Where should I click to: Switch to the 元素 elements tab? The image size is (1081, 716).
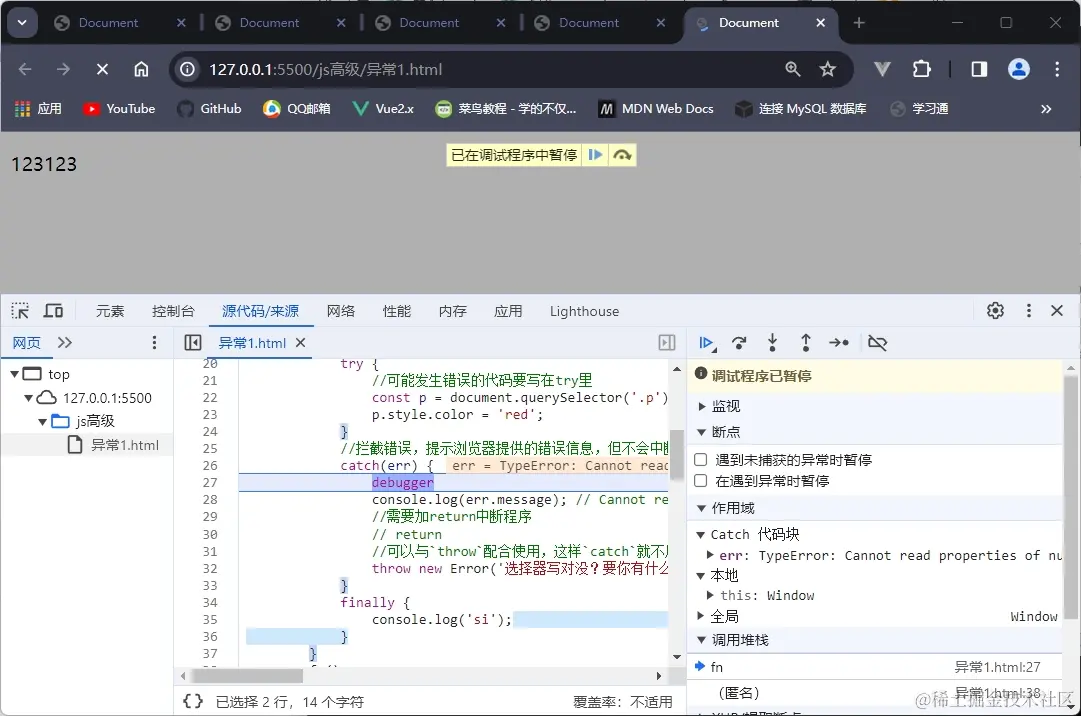point(110,311)
